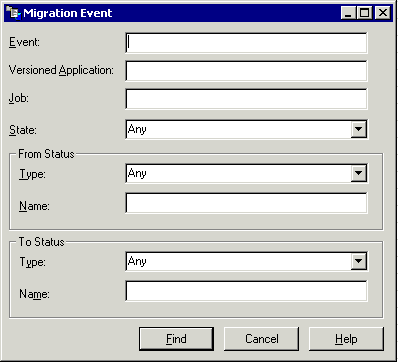Click the To Status group label
Image resolution: width=398 pixels, height=362 pixels.
41,242
